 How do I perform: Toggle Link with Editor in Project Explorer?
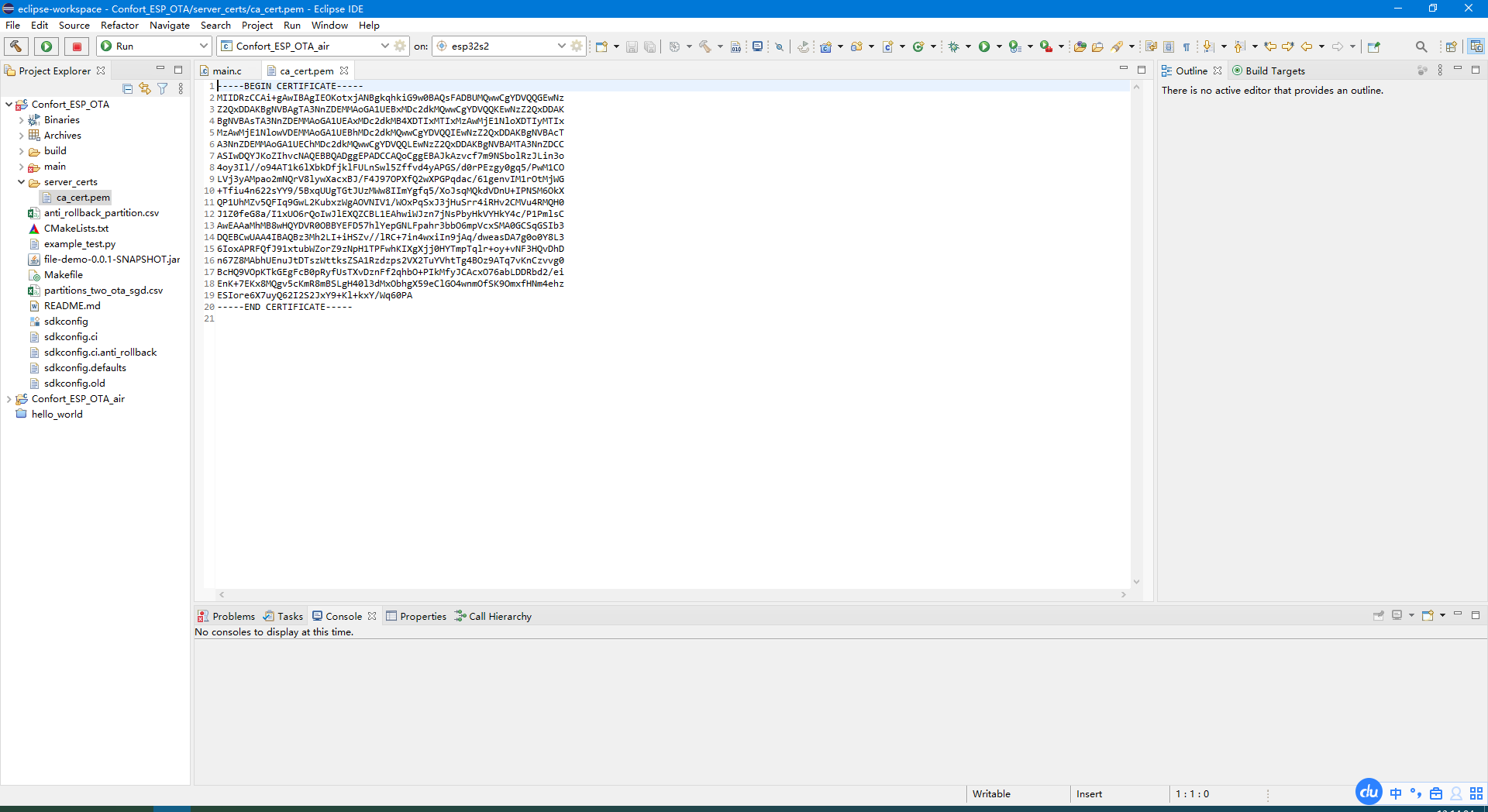coord(145,88)
